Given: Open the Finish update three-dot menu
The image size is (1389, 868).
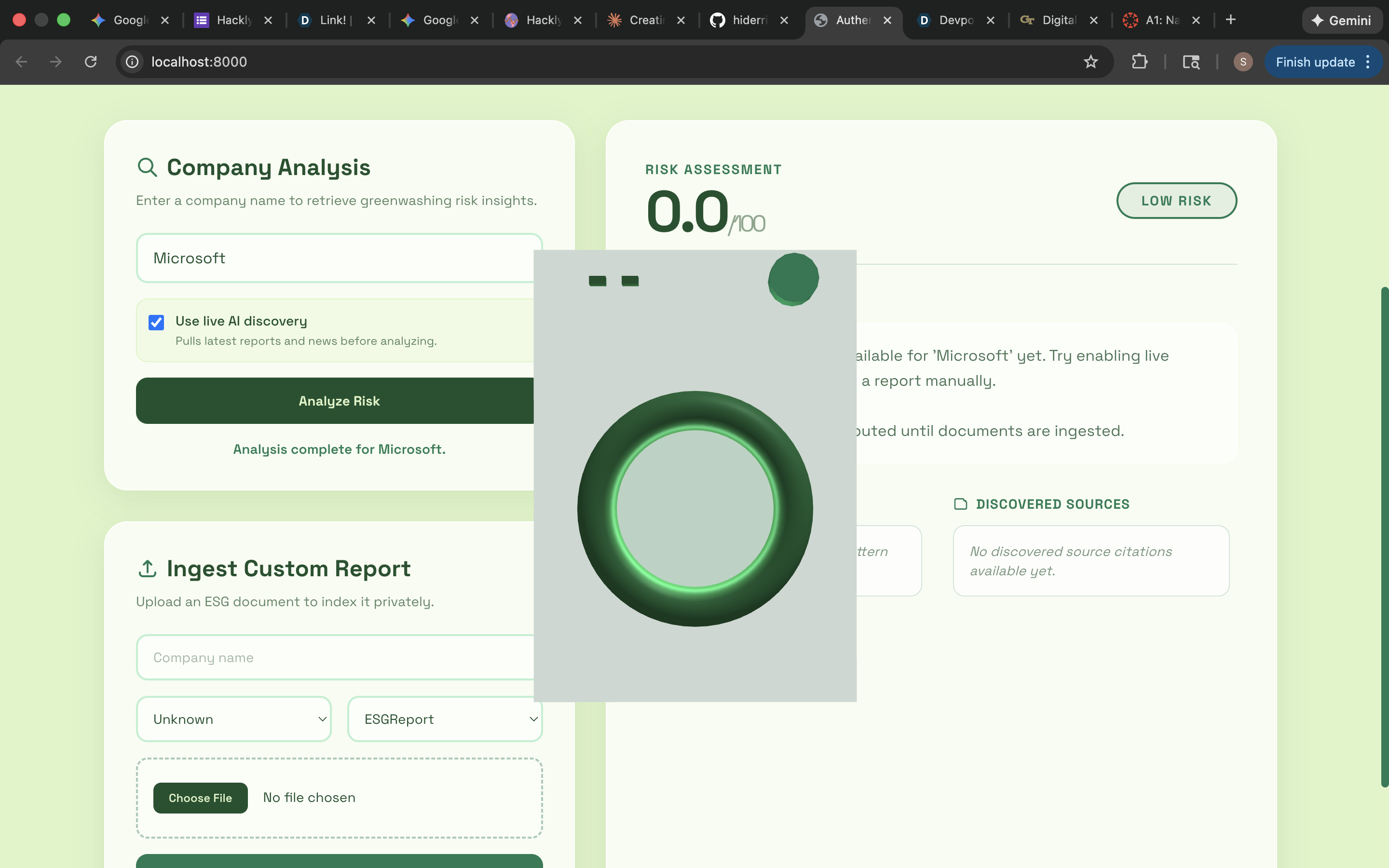Looking at the screenshot, I should tap(1368, 62).
